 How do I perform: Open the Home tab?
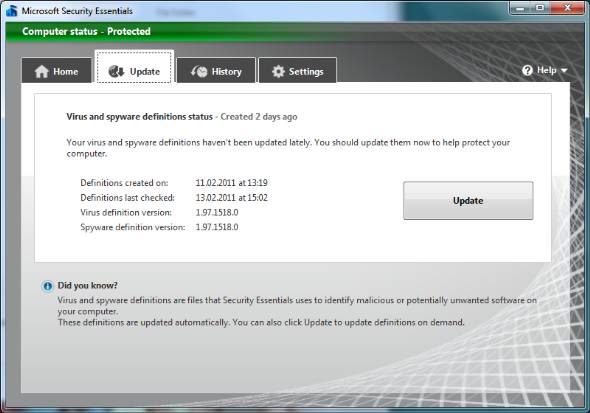pyautogui.click(x=57, y=70)
